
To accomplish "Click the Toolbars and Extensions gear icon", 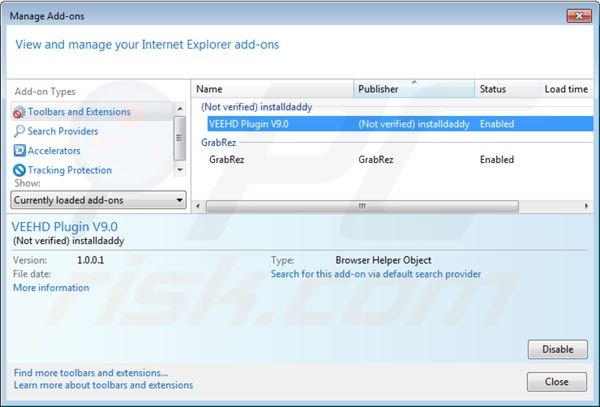I will click(x=19, y=112).
